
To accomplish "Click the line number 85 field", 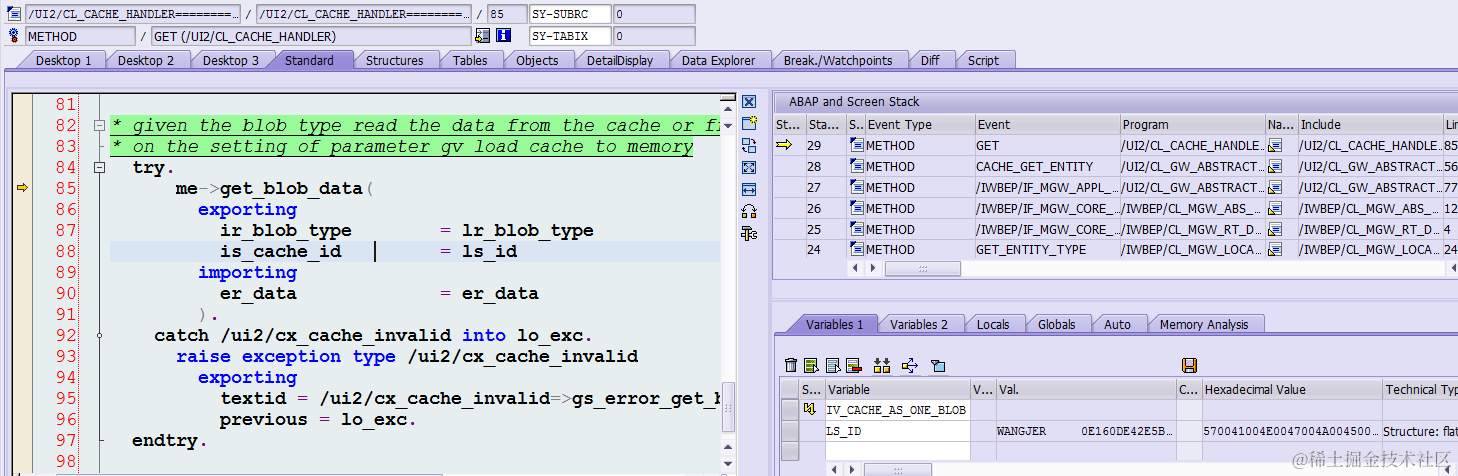I will 506,14.
